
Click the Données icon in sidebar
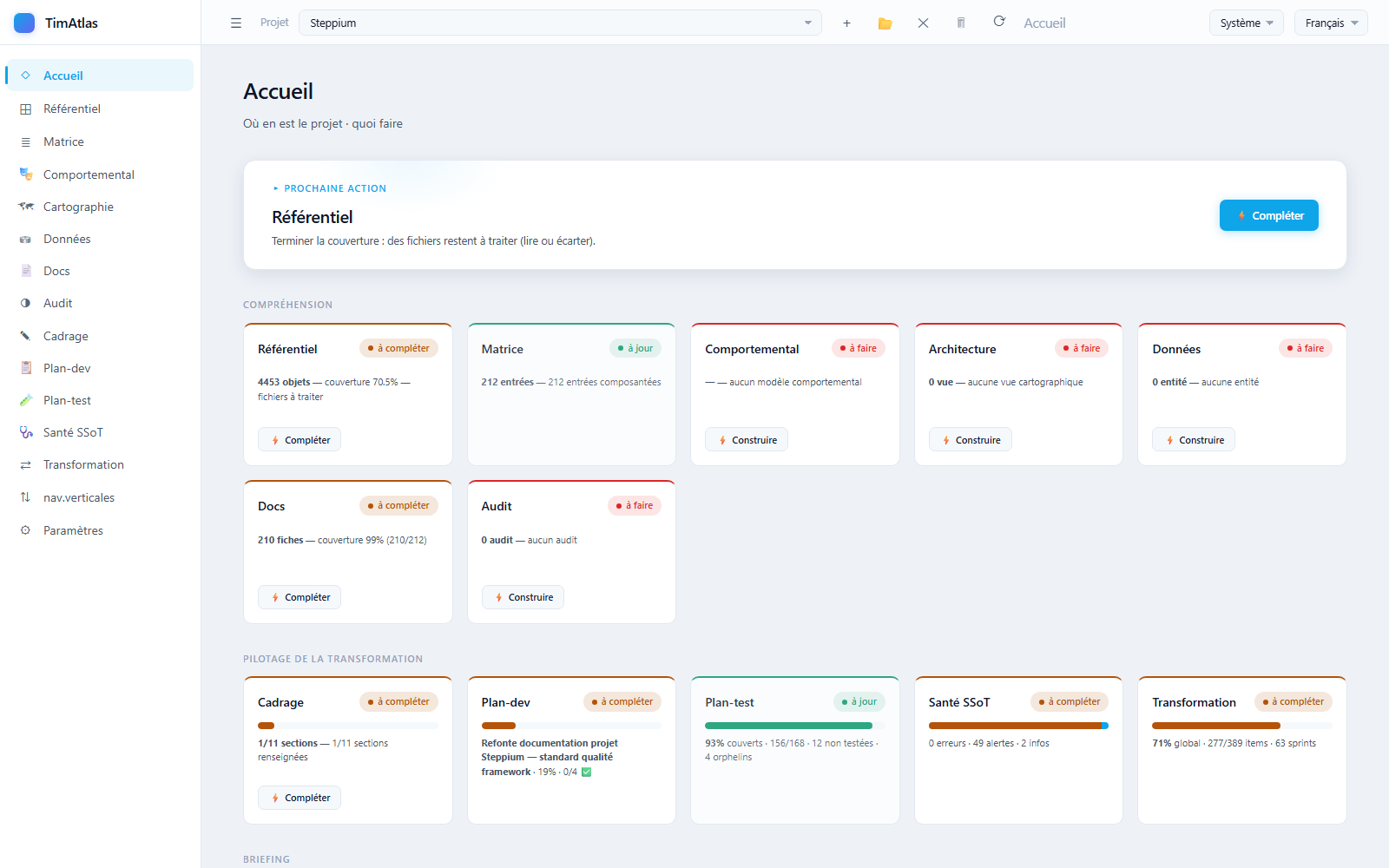[26, 239]
